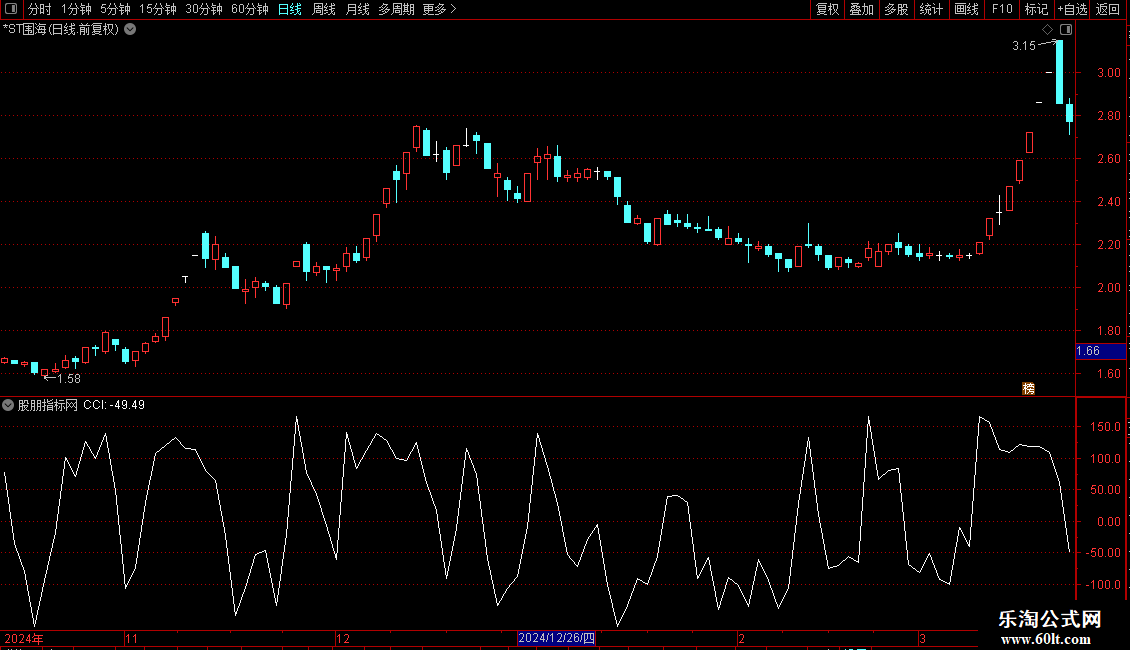Click the 3.15 high price label
This screenshot has height=650, width=1130.
[1023, 45]
